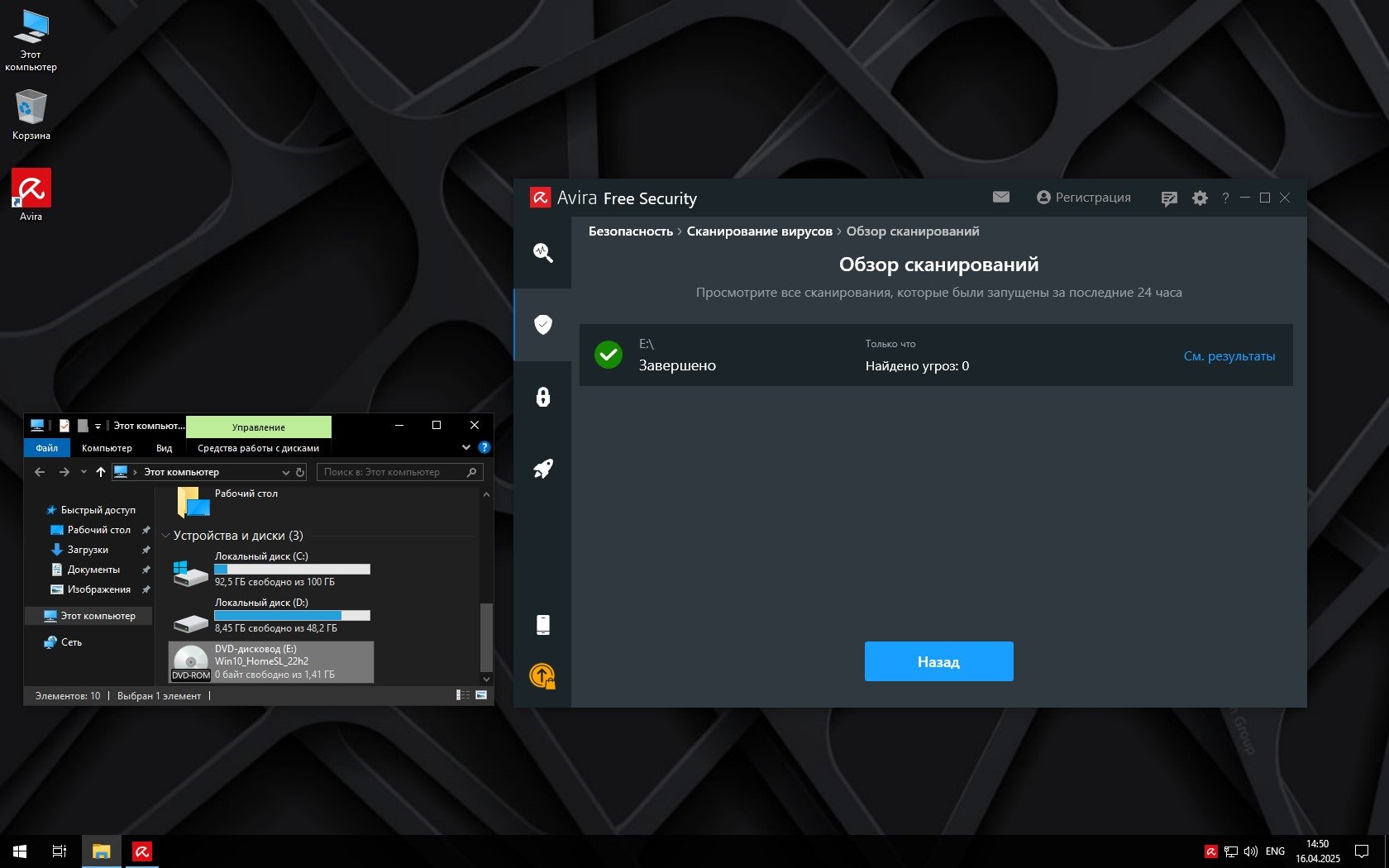Open the Action Center notification icon
This screenshot has width=1389, height=868.
point(1361,851)
